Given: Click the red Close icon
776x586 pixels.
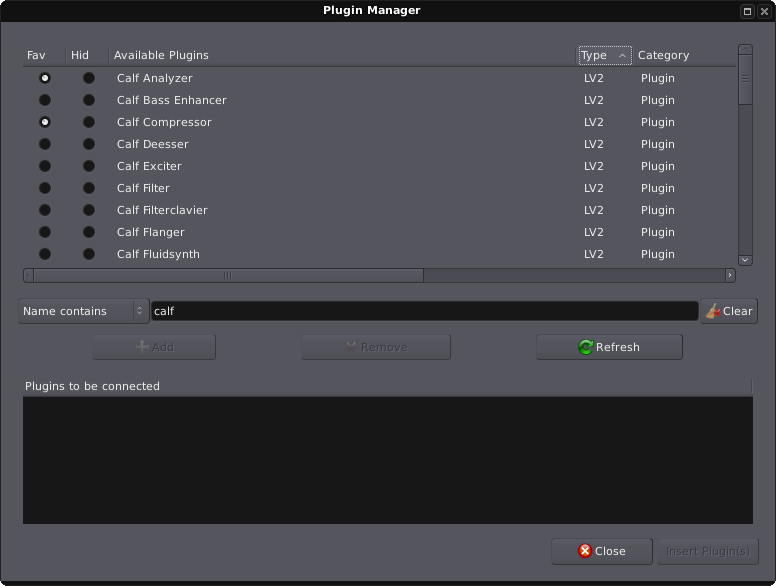Looking at the screenshot, I should [x=585, y=551].
